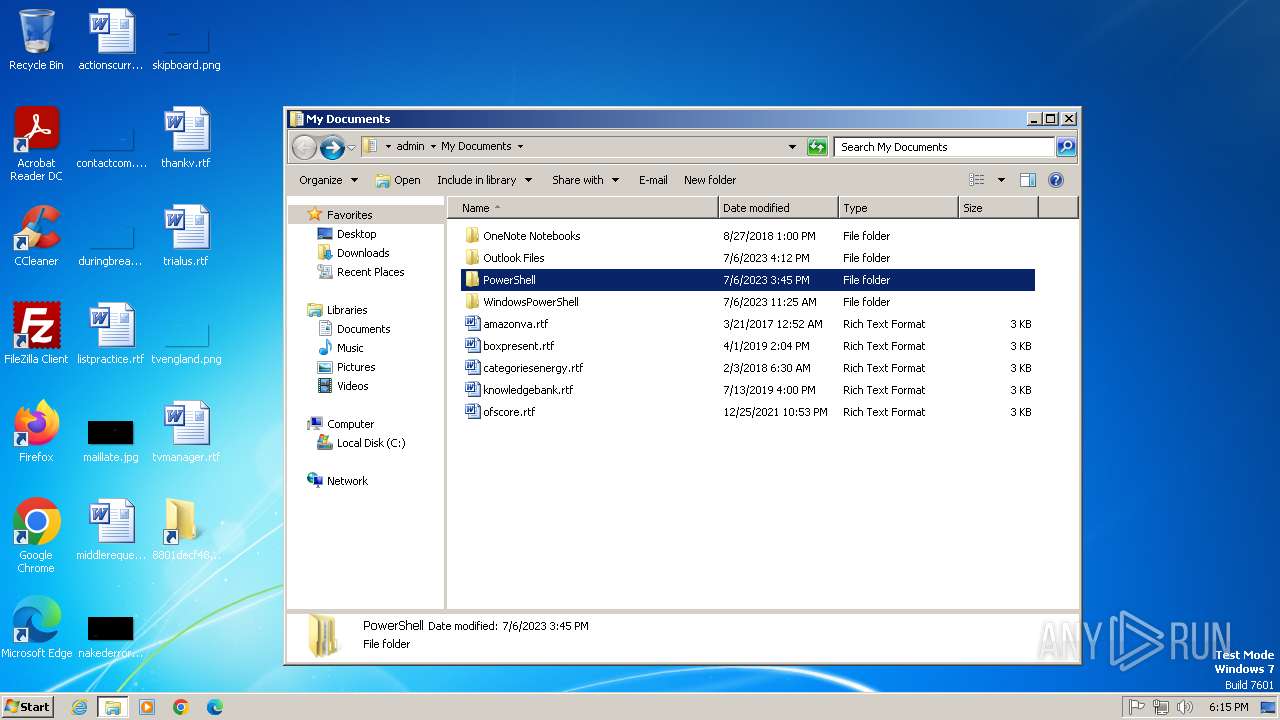Image resolution: width=1280 pixels, height=720 pixels.
Task: Open the Recycle Bin desktop icon
Action: coord(36,40)
